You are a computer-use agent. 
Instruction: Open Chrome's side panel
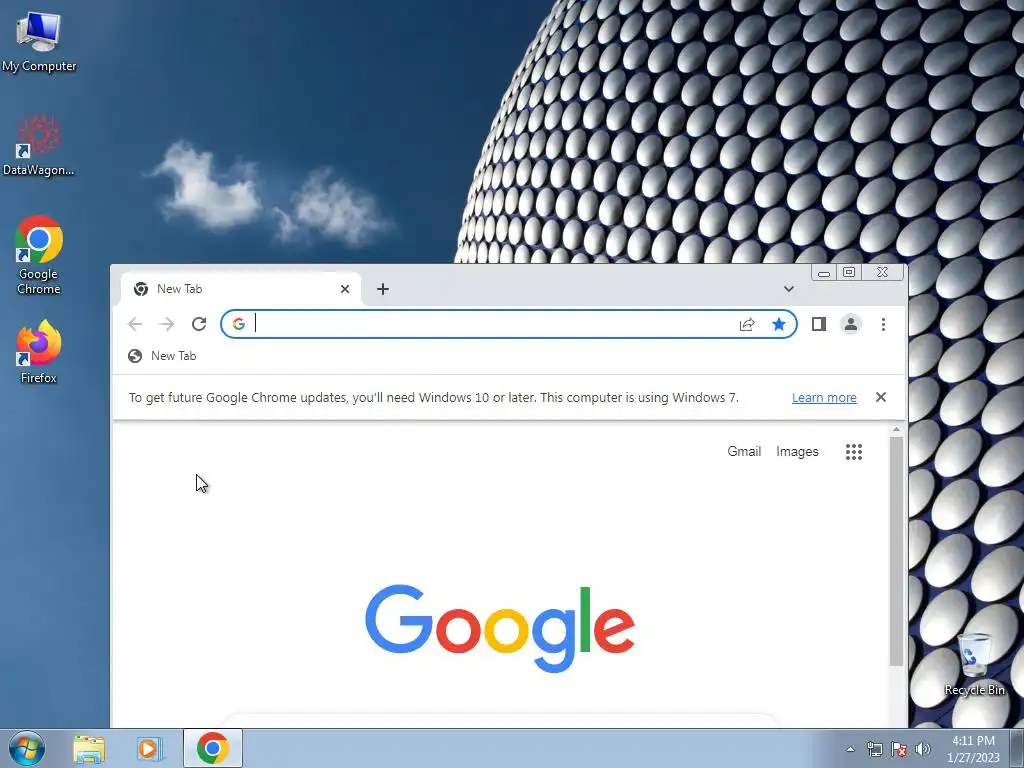[818, 324]
